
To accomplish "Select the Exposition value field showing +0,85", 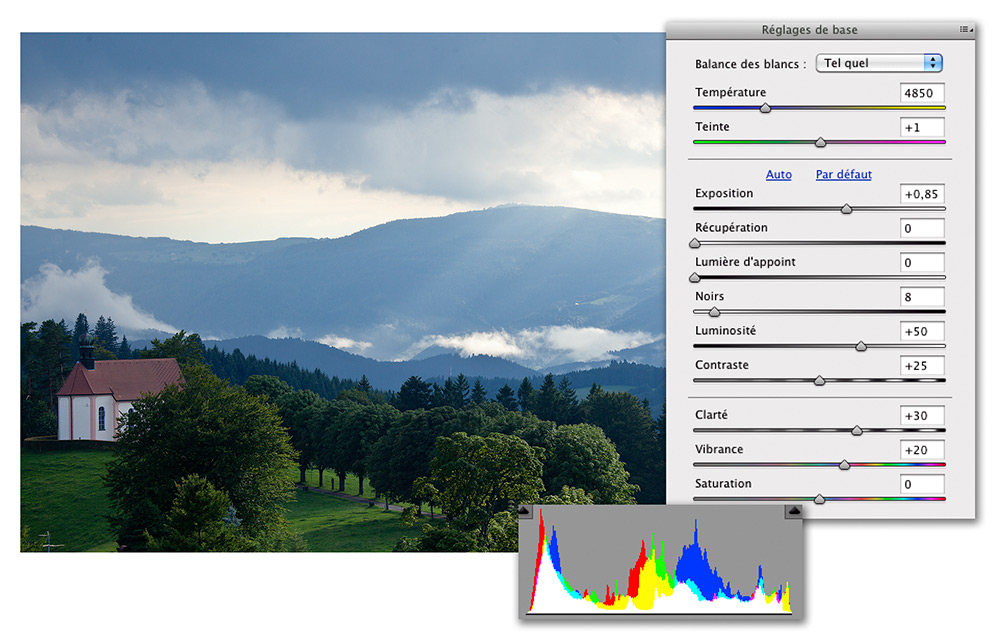I will point(922,194).
